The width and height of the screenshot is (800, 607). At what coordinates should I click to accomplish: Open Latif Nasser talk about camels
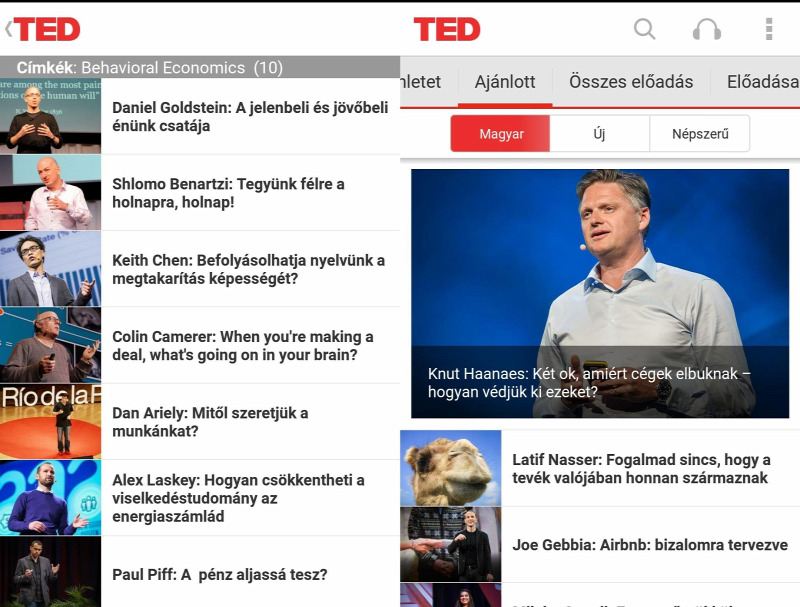pyautogui.click(x=641, y=468)
